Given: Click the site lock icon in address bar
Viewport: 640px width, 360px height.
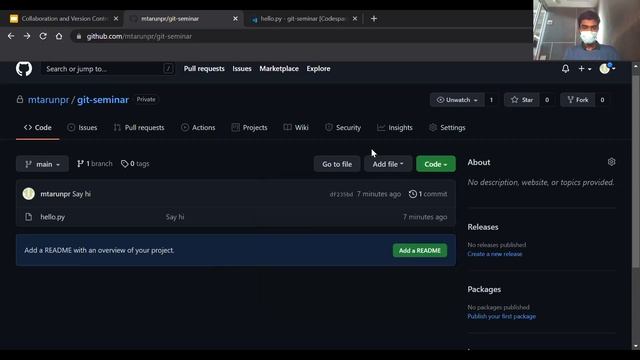Looking at the screenshot, I should click(x=78, y=36).
